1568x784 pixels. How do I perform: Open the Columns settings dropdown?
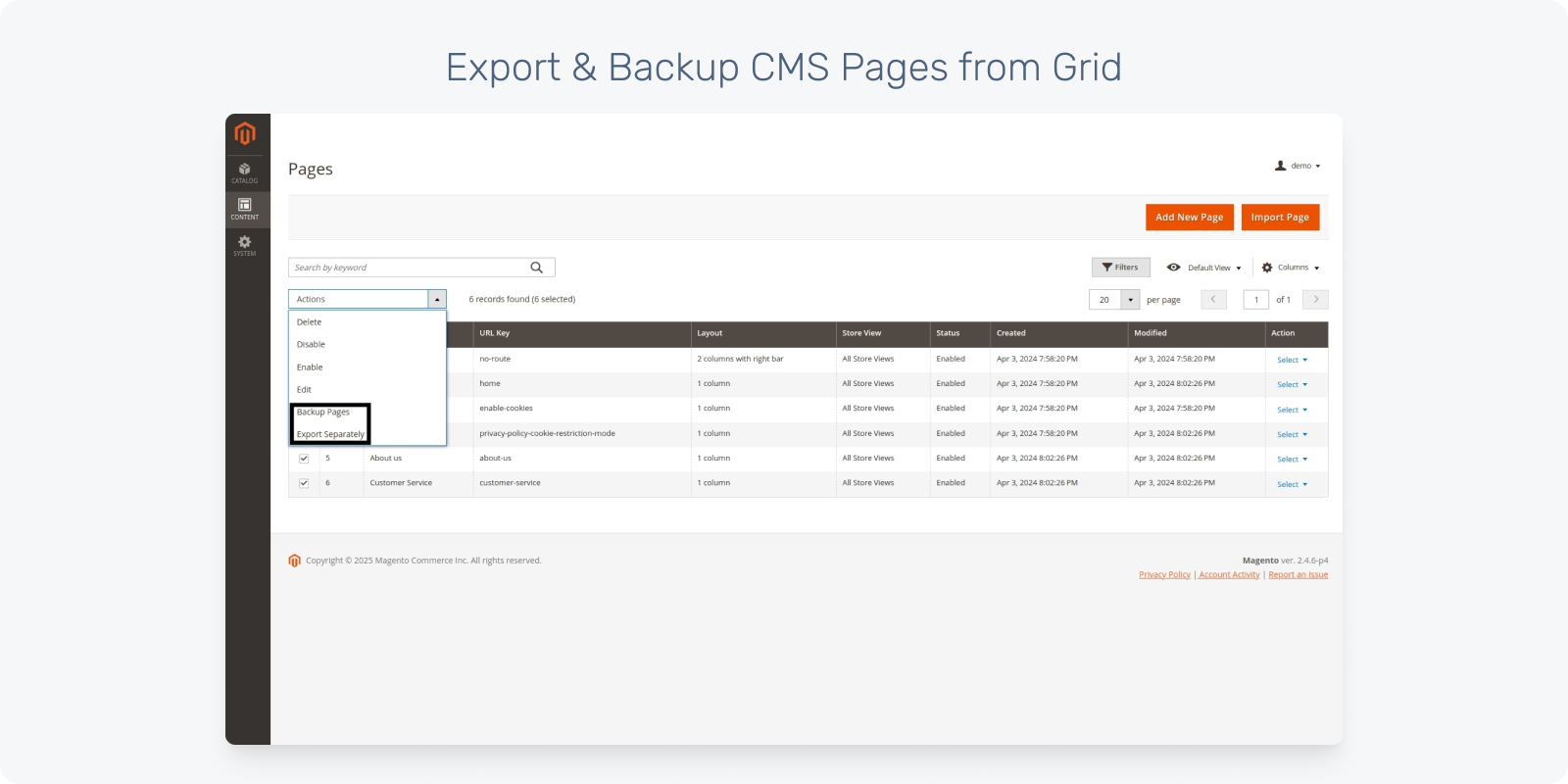coord(1291,268)
